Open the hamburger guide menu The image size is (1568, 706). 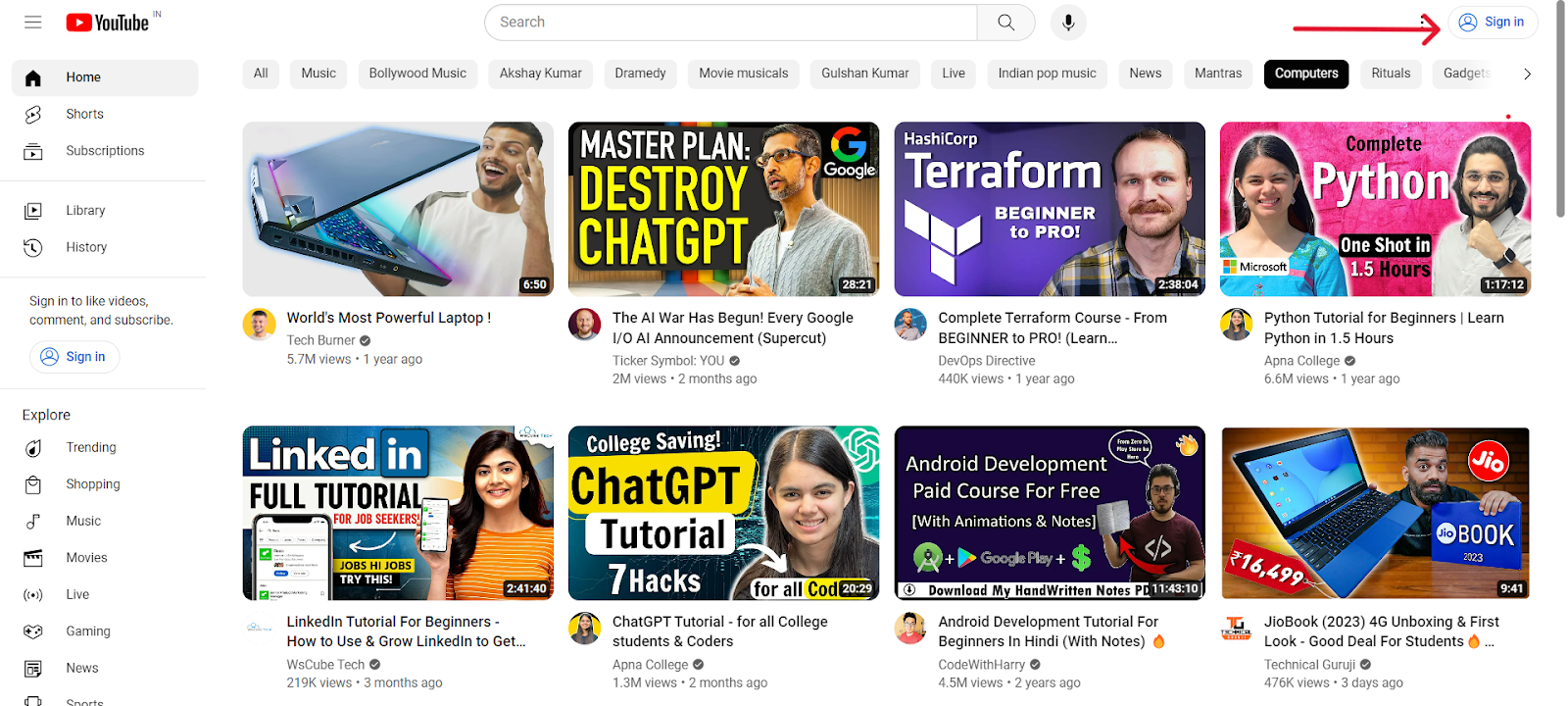(x=33, y=22)
